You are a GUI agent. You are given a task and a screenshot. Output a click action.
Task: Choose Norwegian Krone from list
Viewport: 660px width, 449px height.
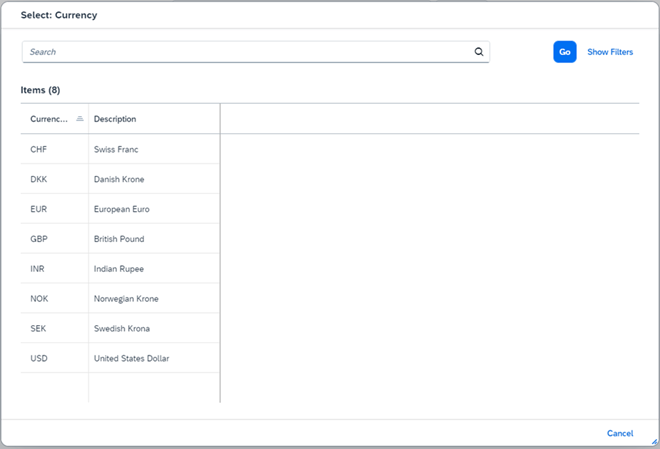[126, 298]
